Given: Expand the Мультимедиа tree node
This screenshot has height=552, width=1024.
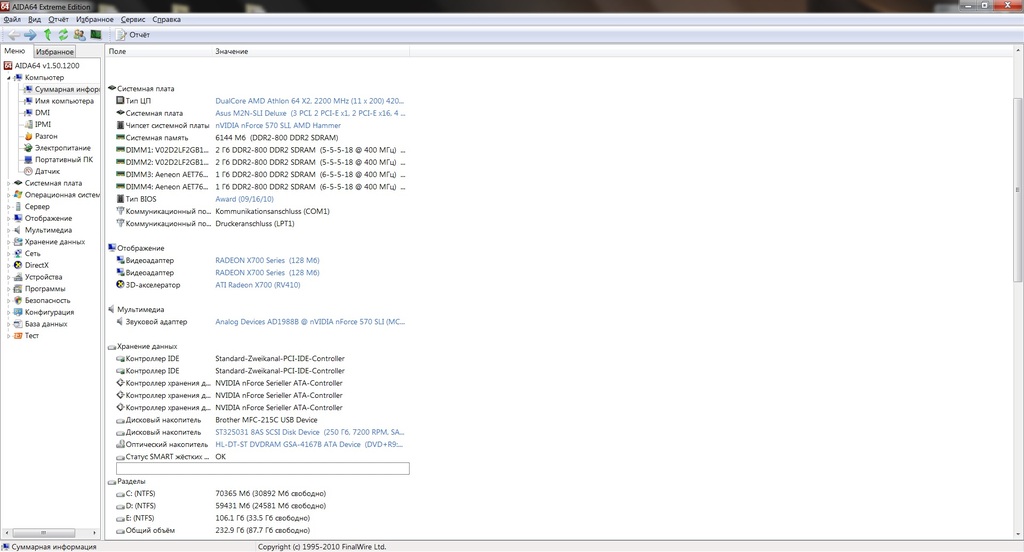Looking at the screenshot, I should pos(8,231).
